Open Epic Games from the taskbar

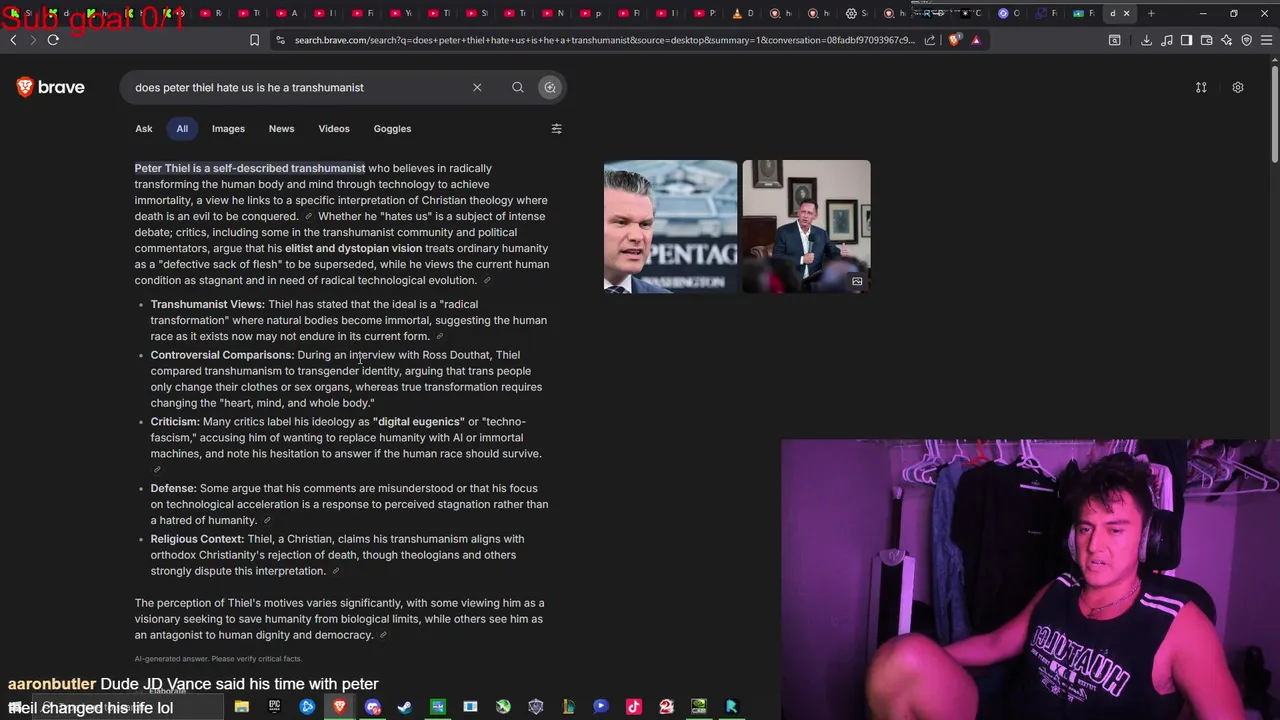(274, 707)
